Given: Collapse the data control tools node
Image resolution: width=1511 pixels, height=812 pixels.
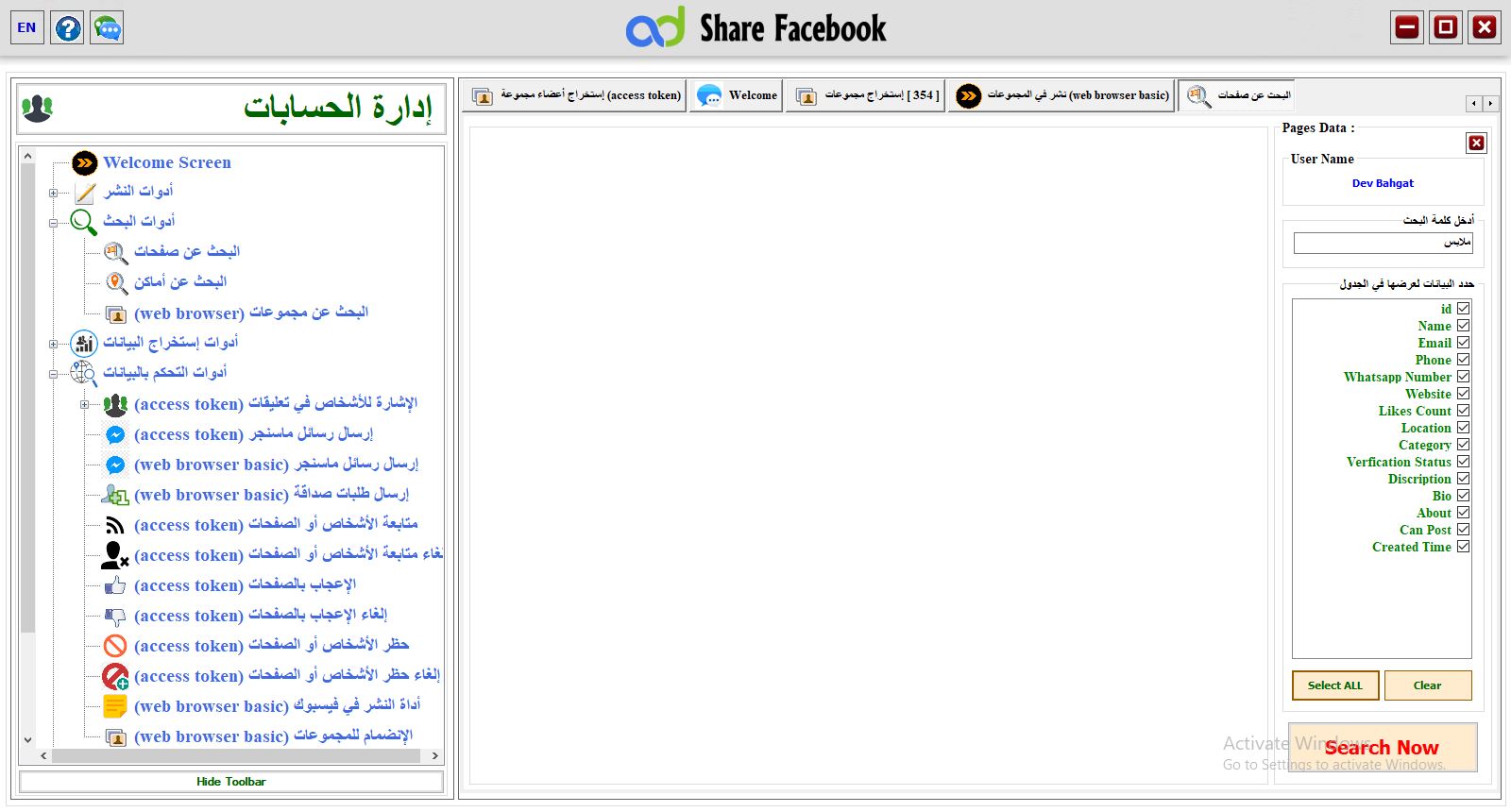Looking at the screenshot, I should [x=53, y=374].
